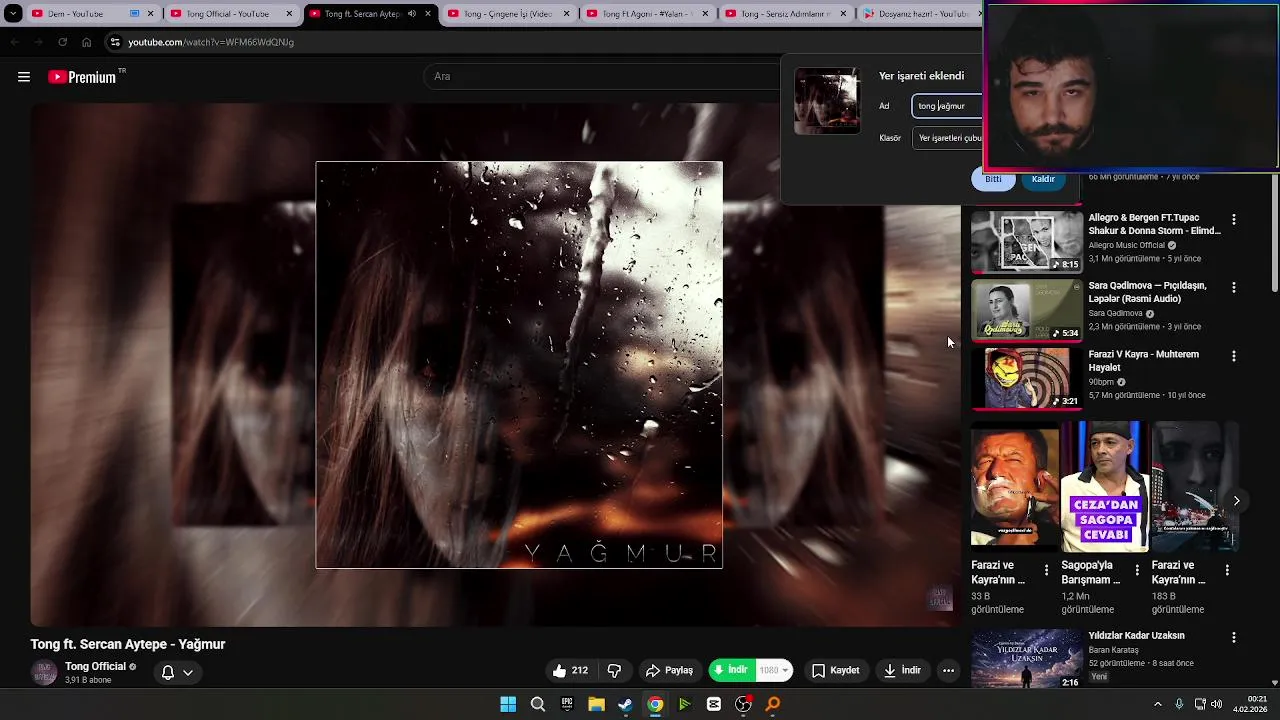Close the Dem - YouTube tab

click(151, 14)
